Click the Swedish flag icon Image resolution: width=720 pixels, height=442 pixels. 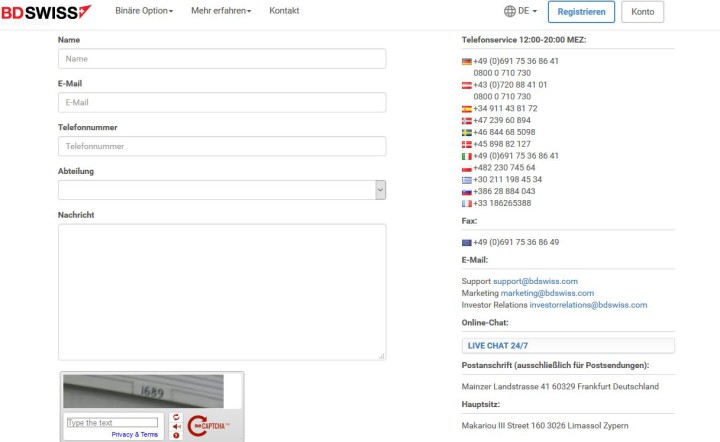467,133
